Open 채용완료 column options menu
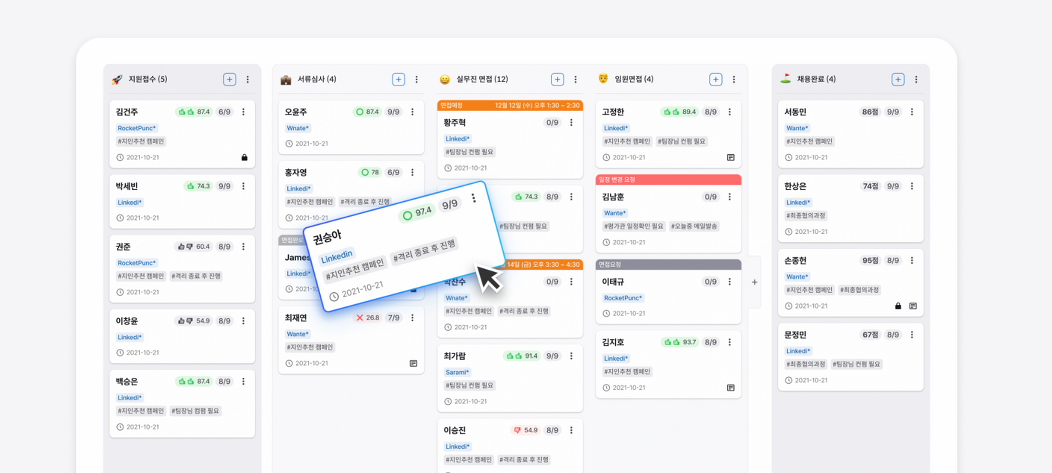The image size is (1052, 473). pos(915,79)
